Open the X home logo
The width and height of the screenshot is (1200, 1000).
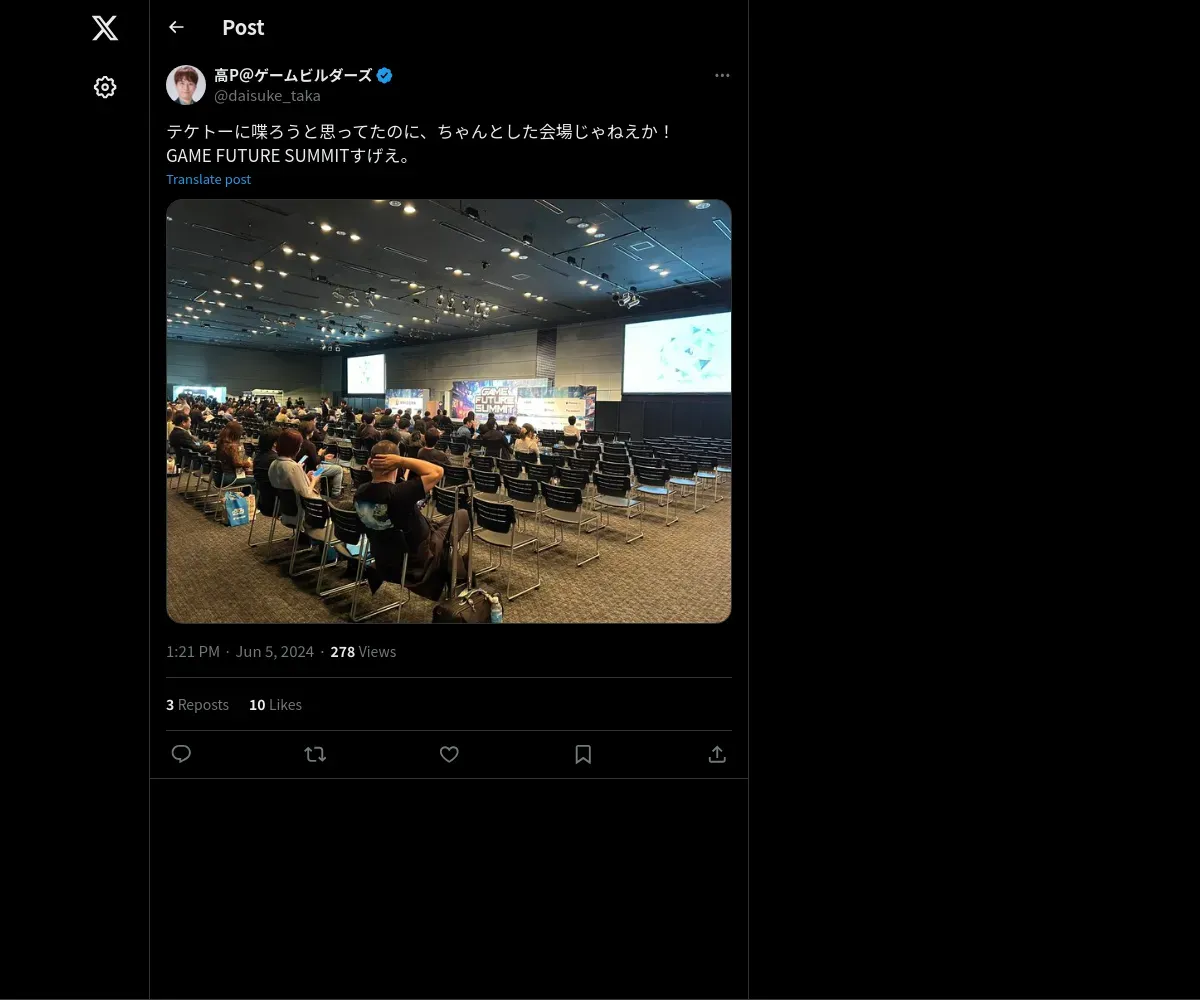[x=105, y=28]
